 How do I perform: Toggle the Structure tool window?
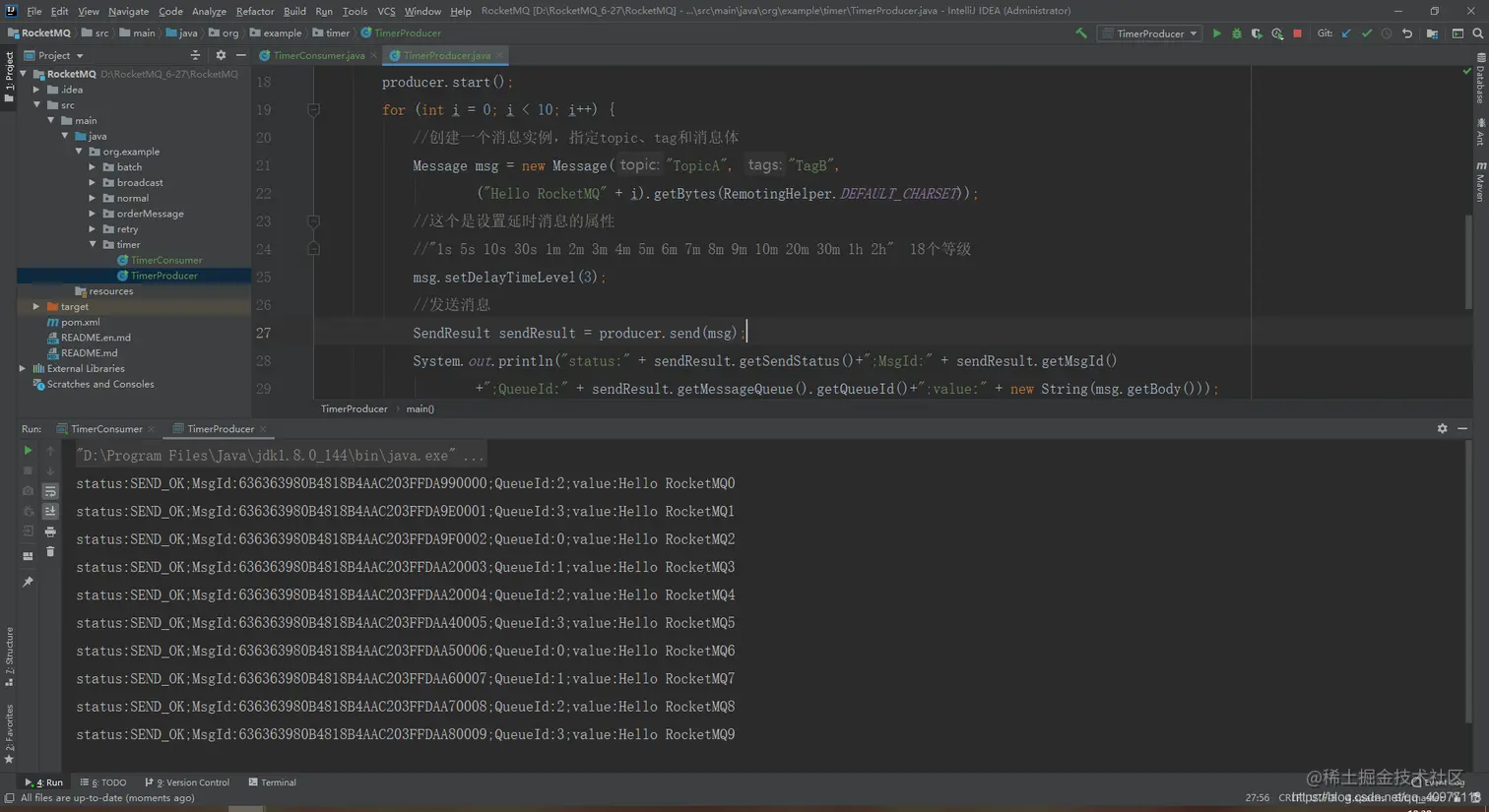pos(9,656)
